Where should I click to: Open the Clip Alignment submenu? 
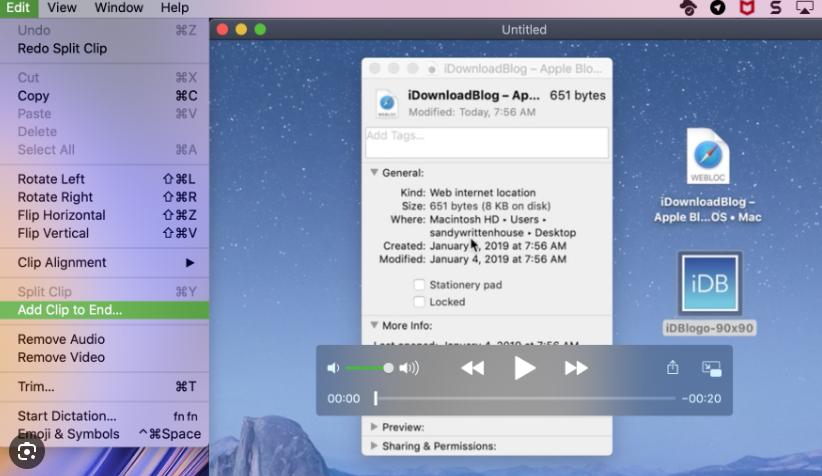tap(105, 263)
